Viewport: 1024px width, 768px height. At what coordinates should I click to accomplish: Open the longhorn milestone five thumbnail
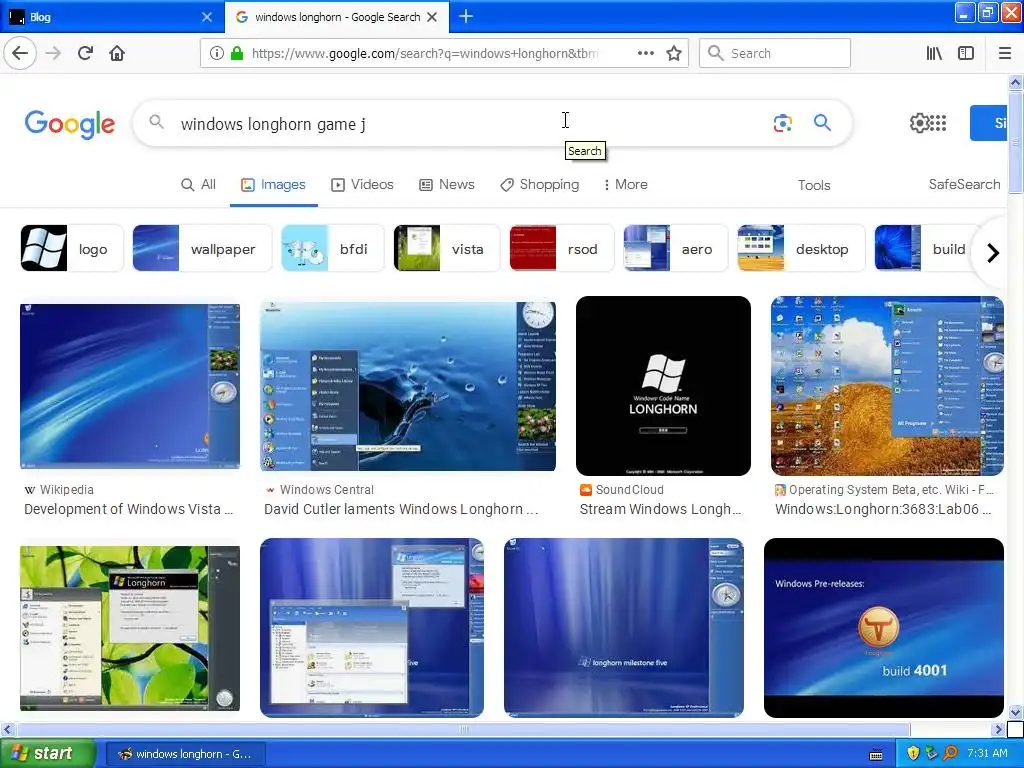pos(624,628)
